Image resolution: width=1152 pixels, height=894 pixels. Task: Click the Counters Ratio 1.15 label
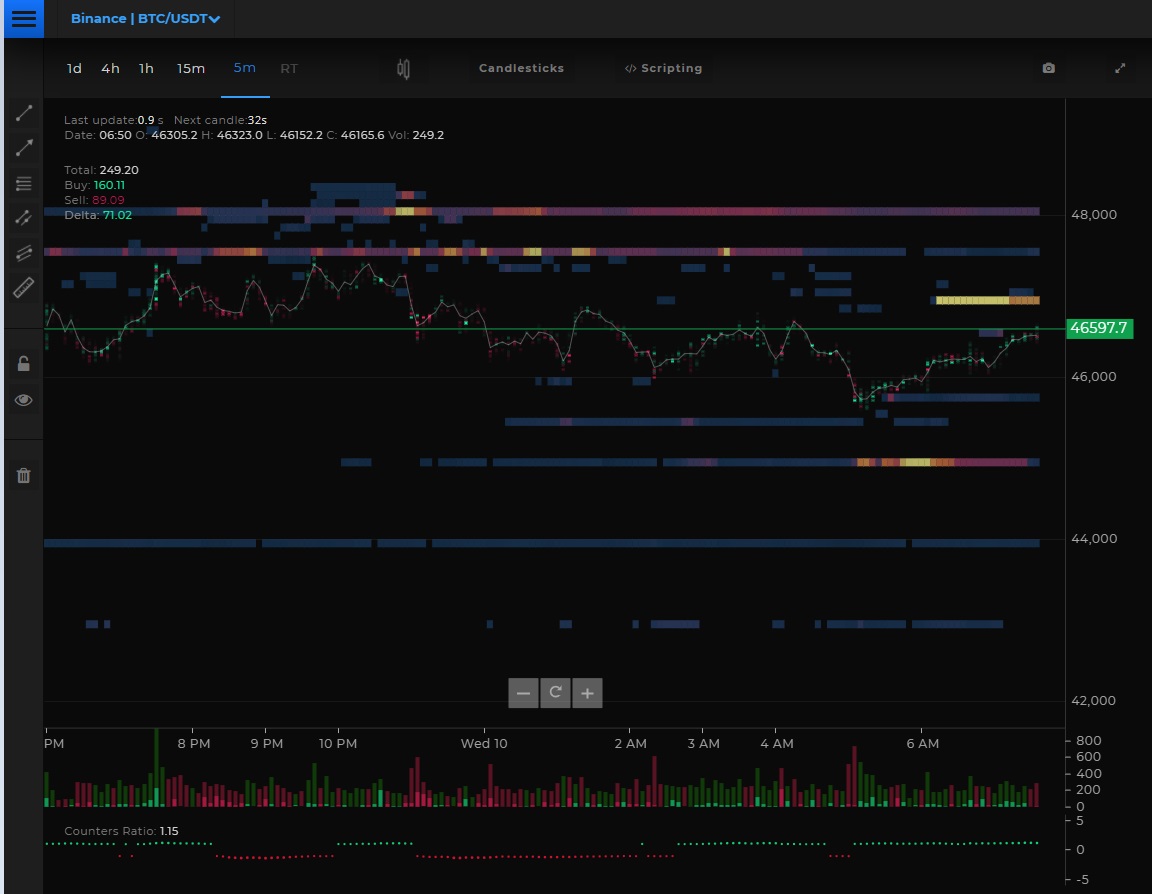[121, 831]
